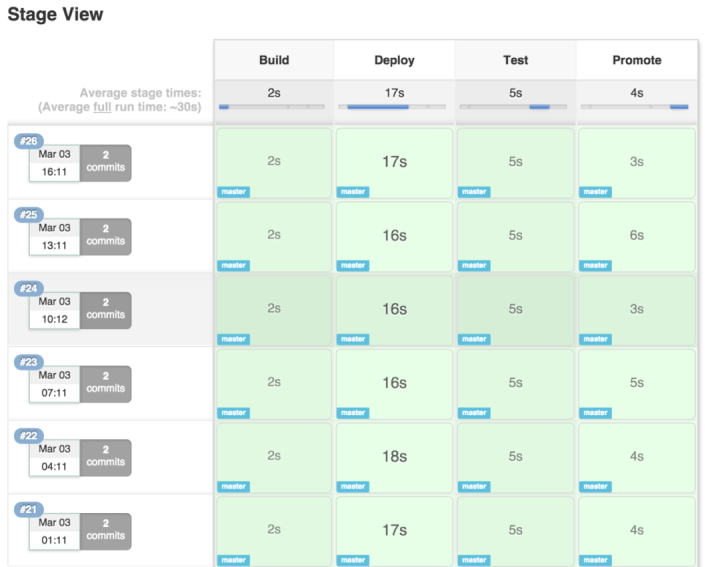720x567 pixels.
Task: Open build #26 badge
Action: (x=27, y=141)
